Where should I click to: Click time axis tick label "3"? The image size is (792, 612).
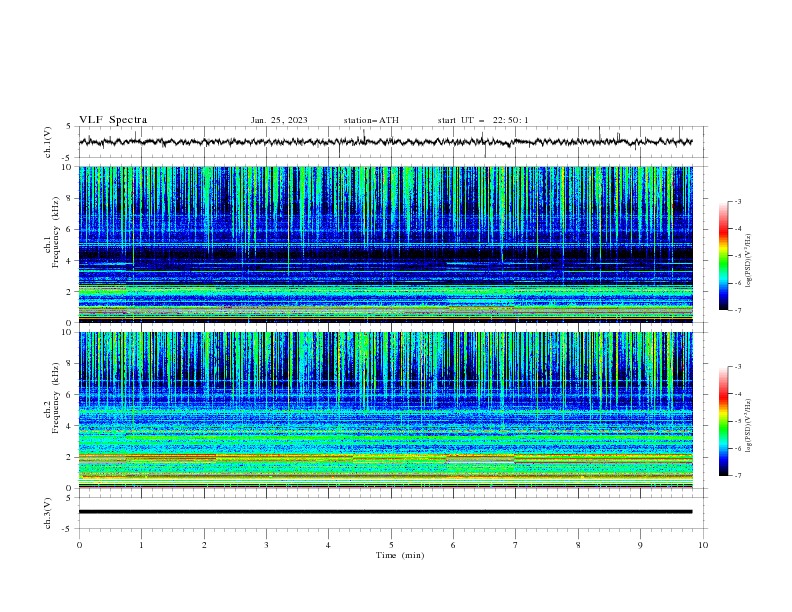point(267,545)
